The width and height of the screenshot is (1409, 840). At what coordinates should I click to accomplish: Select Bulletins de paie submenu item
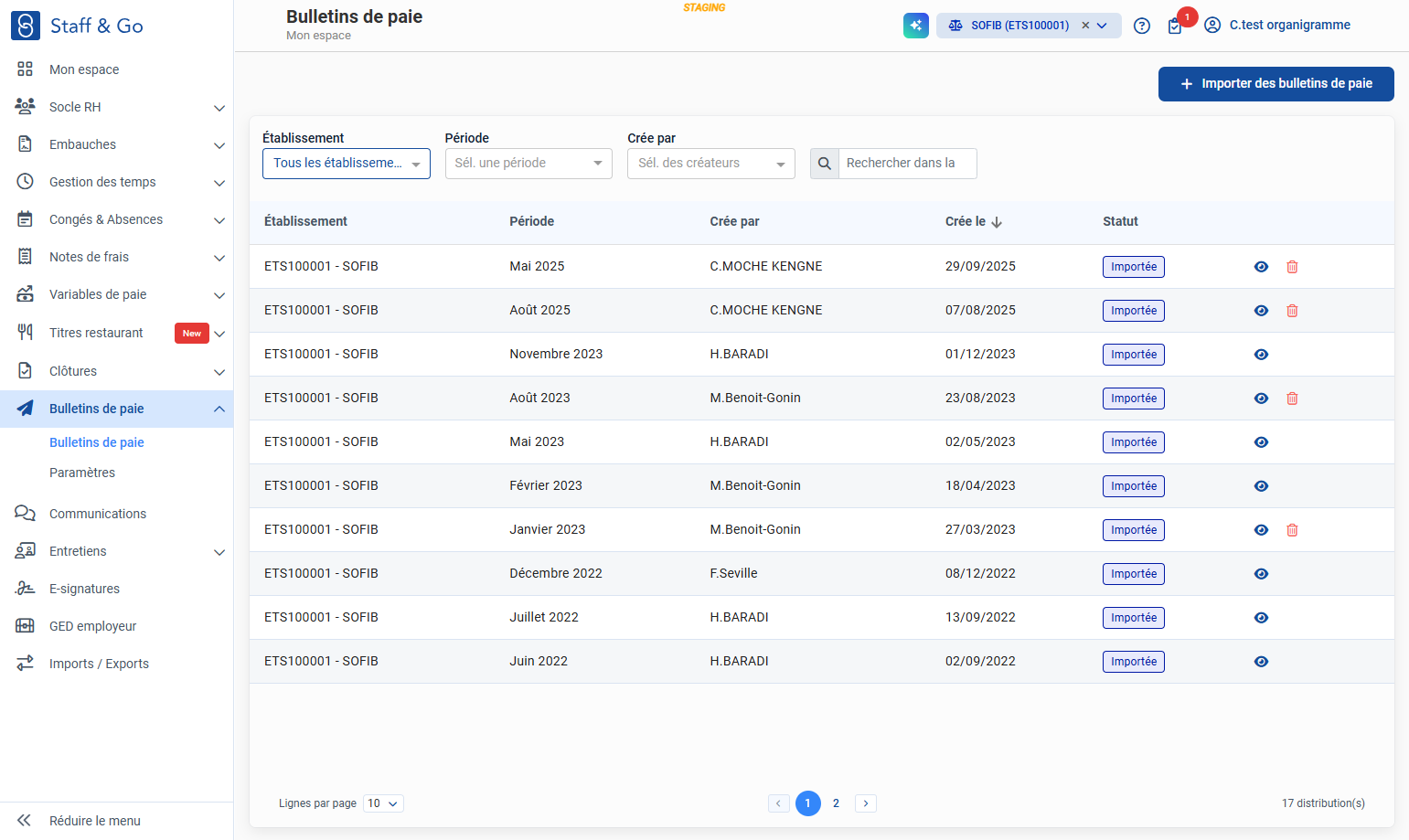coord(97,442)
